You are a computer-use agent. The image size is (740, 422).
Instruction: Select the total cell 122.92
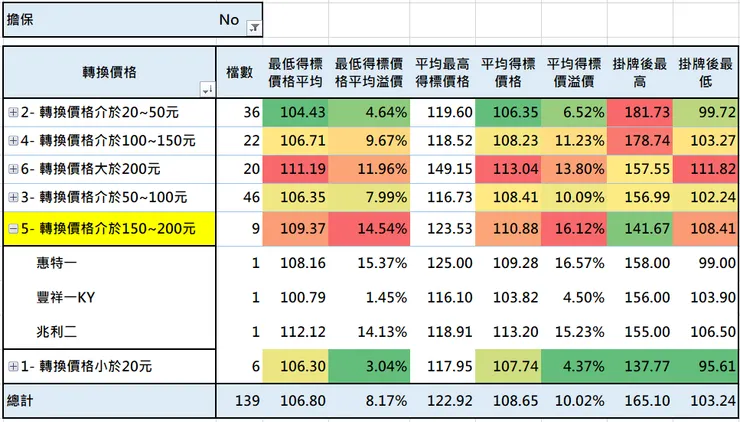[x=442, y=401]
